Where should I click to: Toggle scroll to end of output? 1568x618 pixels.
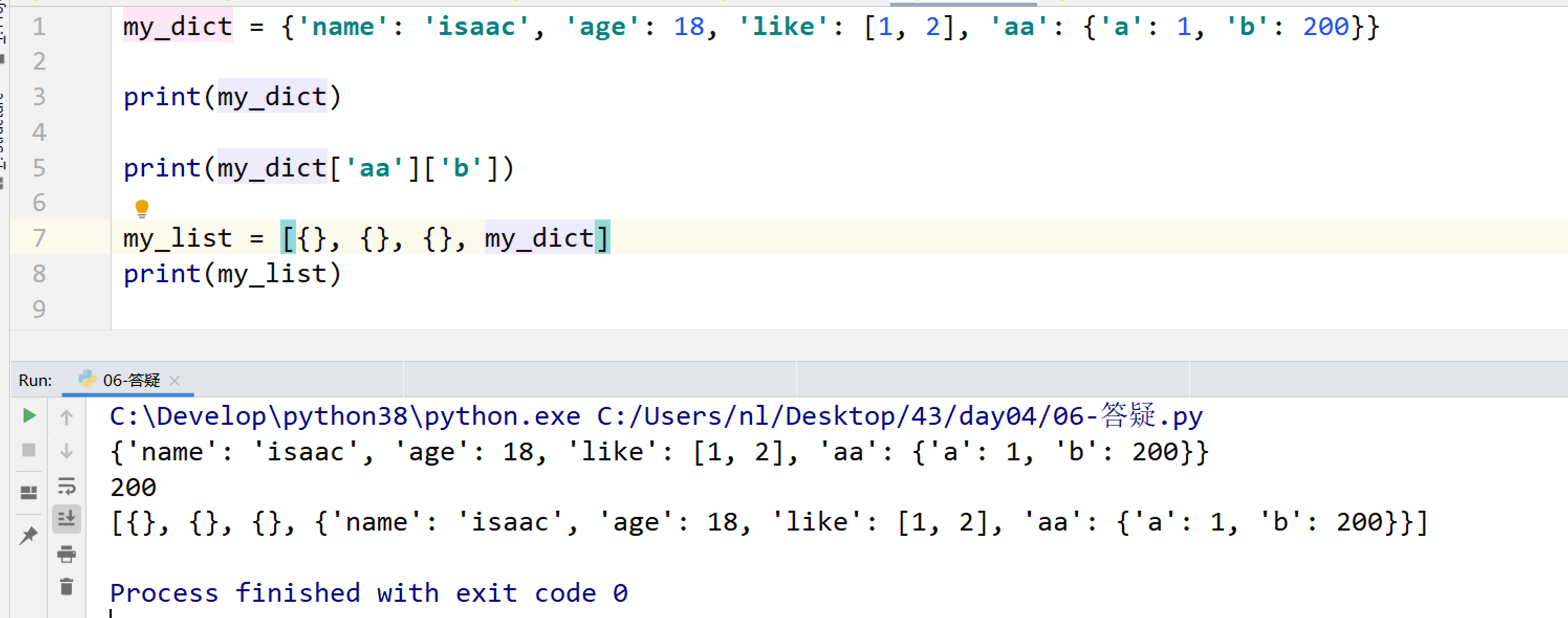(x=67, y=519)
